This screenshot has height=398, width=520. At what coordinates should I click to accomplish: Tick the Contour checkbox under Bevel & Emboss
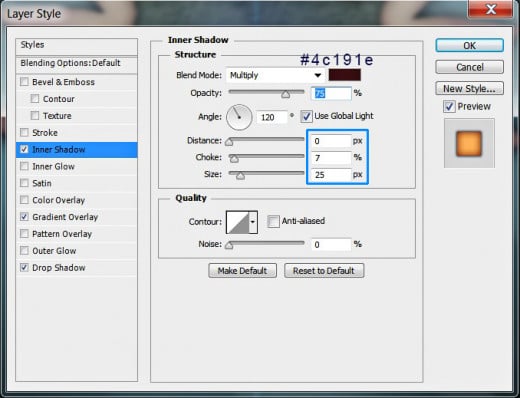point(35,99)
